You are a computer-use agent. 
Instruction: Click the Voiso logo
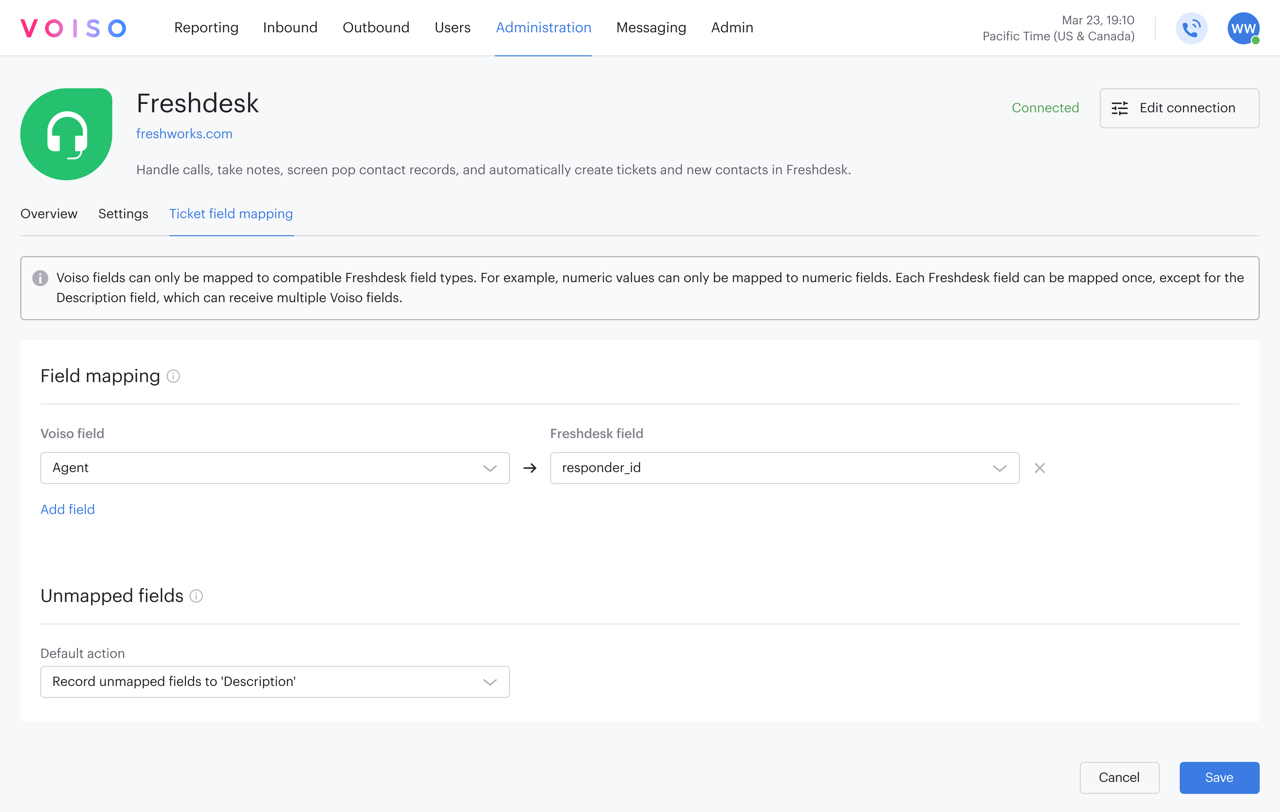pyautogui.click(x=73, y=28)
